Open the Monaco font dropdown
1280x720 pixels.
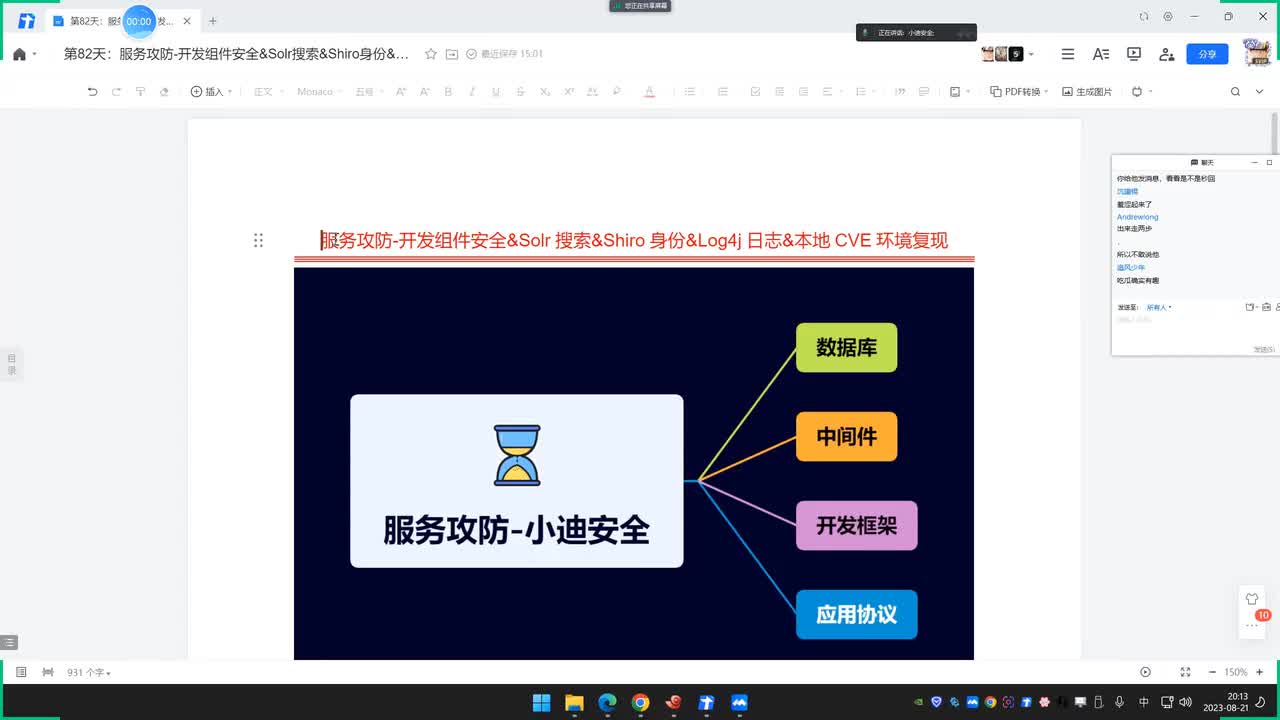tap(319, 91)
